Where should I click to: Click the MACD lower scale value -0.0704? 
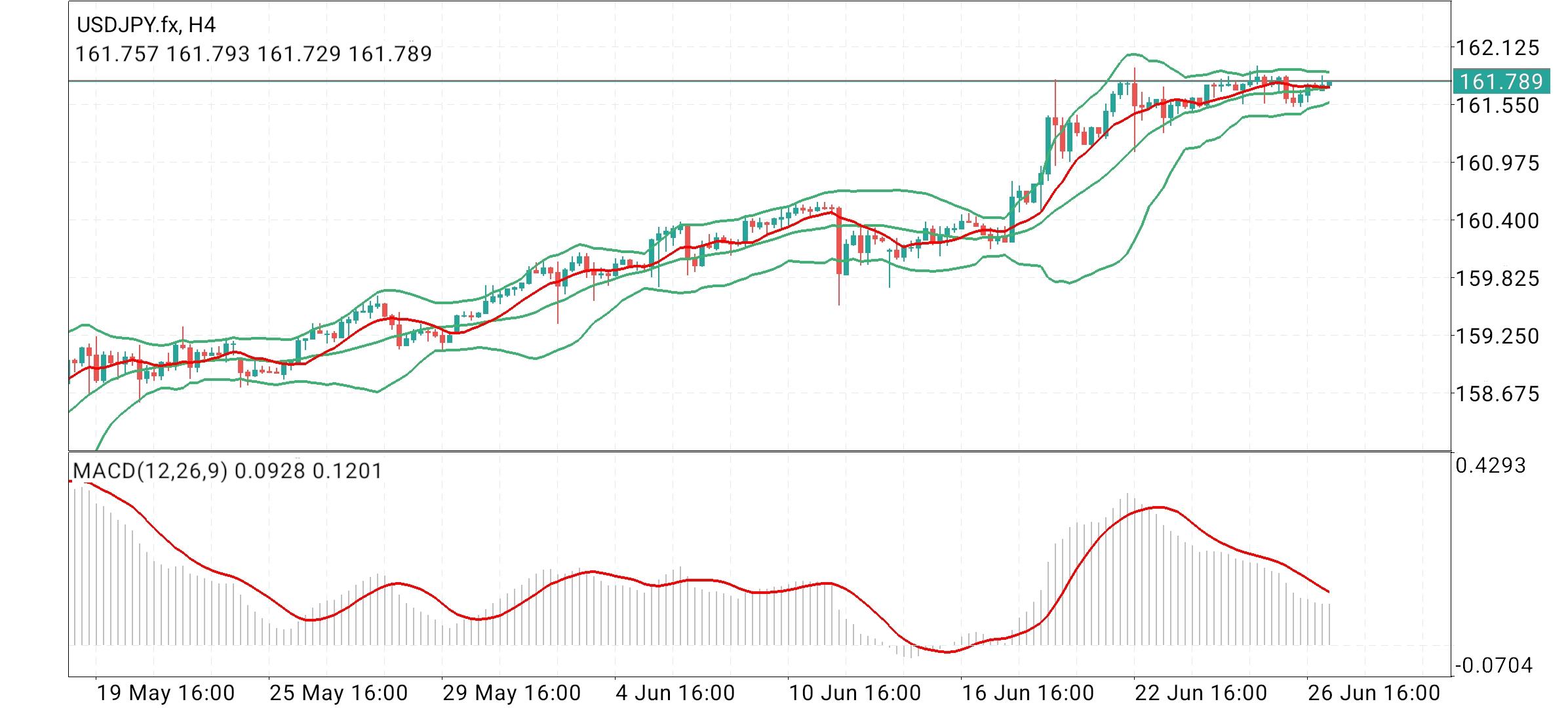pos(1494,665)
